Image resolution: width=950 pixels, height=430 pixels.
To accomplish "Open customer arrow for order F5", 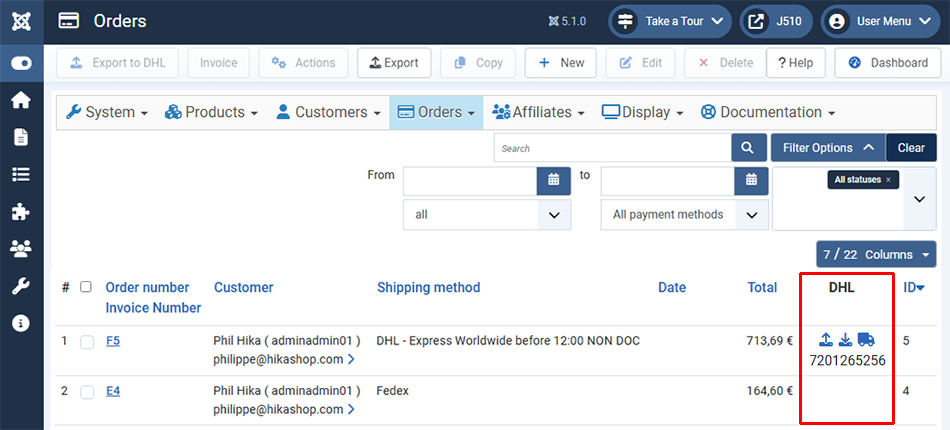I will coord(351,360).
